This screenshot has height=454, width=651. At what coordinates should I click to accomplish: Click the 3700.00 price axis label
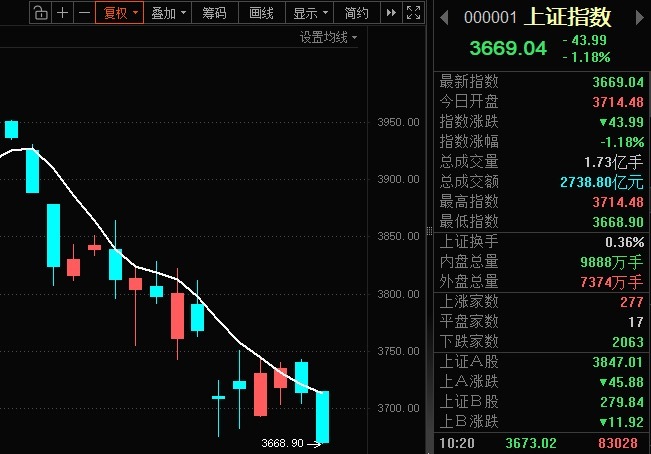coord(398,408)
